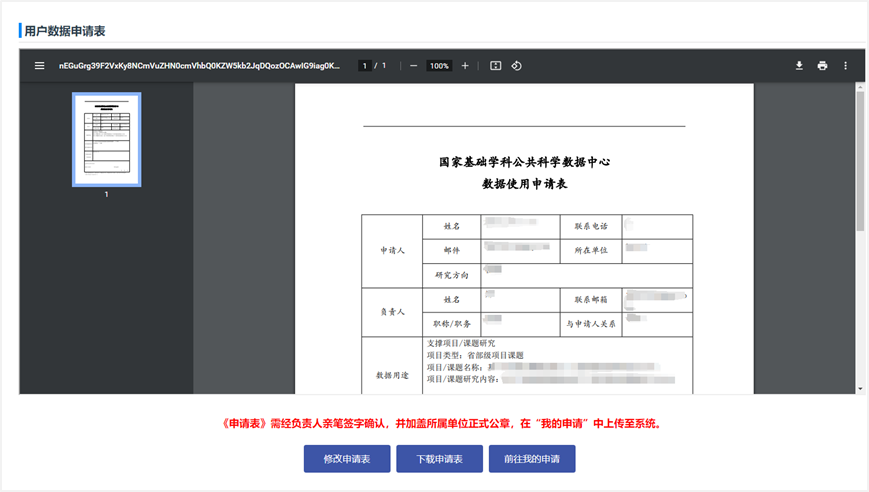This screenshot has width=869, height=492.
Task: Click the zoom in plus icon
Action: 465,66
